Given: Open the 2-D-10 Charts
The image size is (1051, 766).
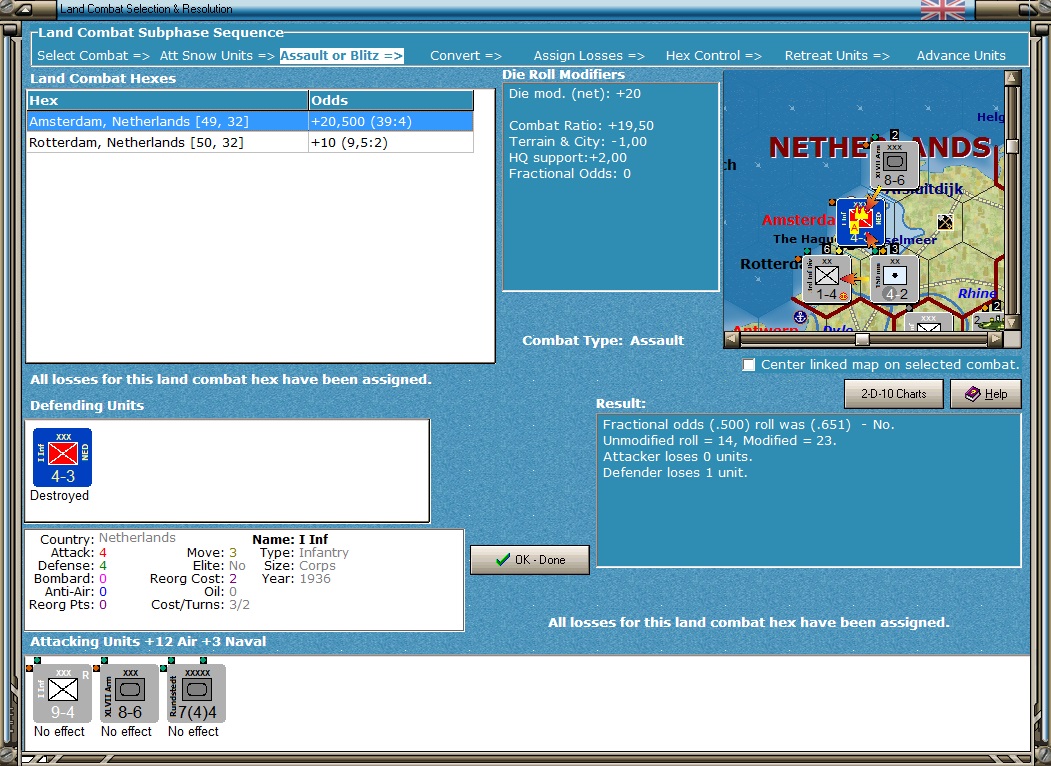Looking at the screenshot, I should (x=893, y=394).
